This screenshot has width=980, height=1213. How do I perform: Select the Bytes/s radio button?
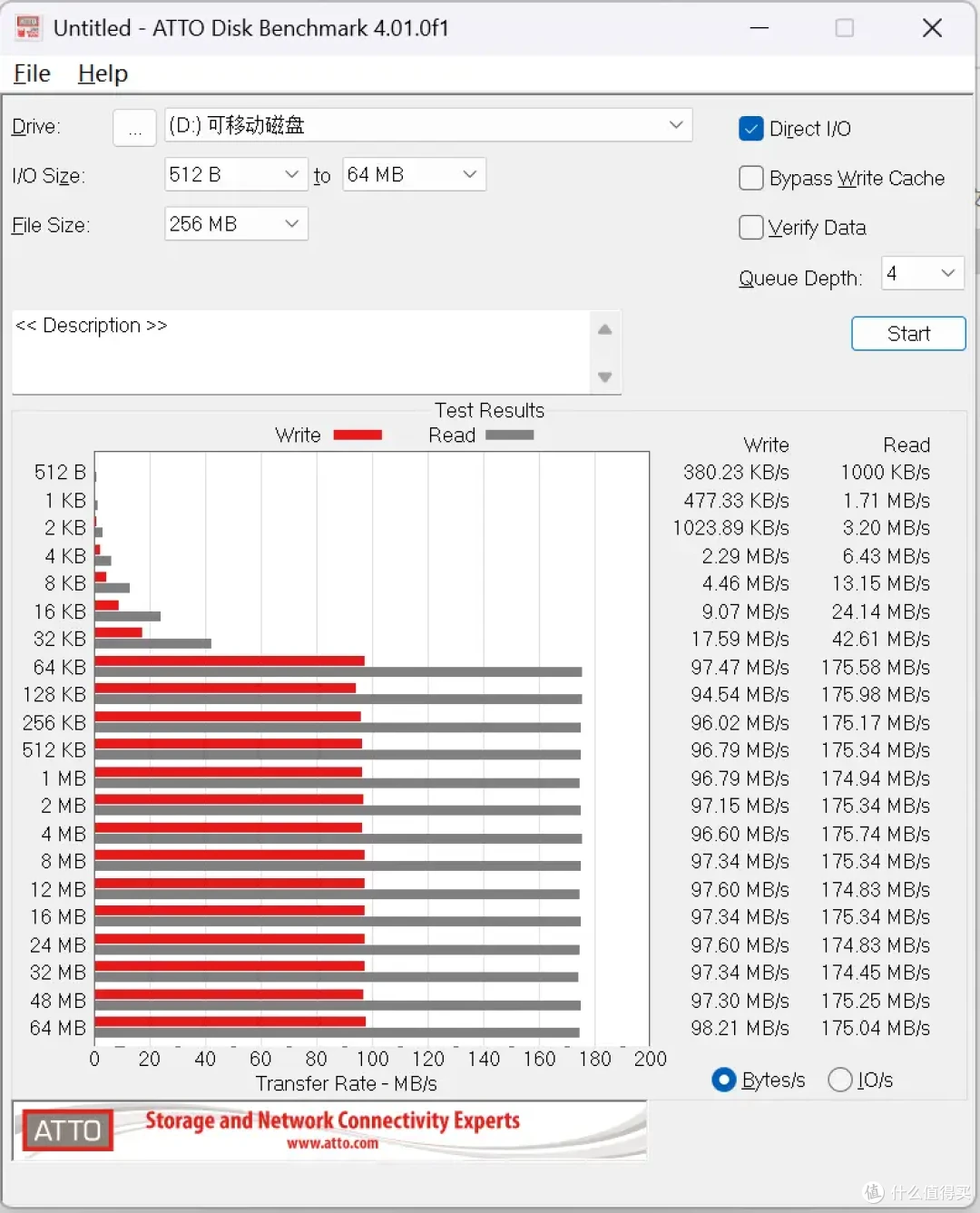724,1080
